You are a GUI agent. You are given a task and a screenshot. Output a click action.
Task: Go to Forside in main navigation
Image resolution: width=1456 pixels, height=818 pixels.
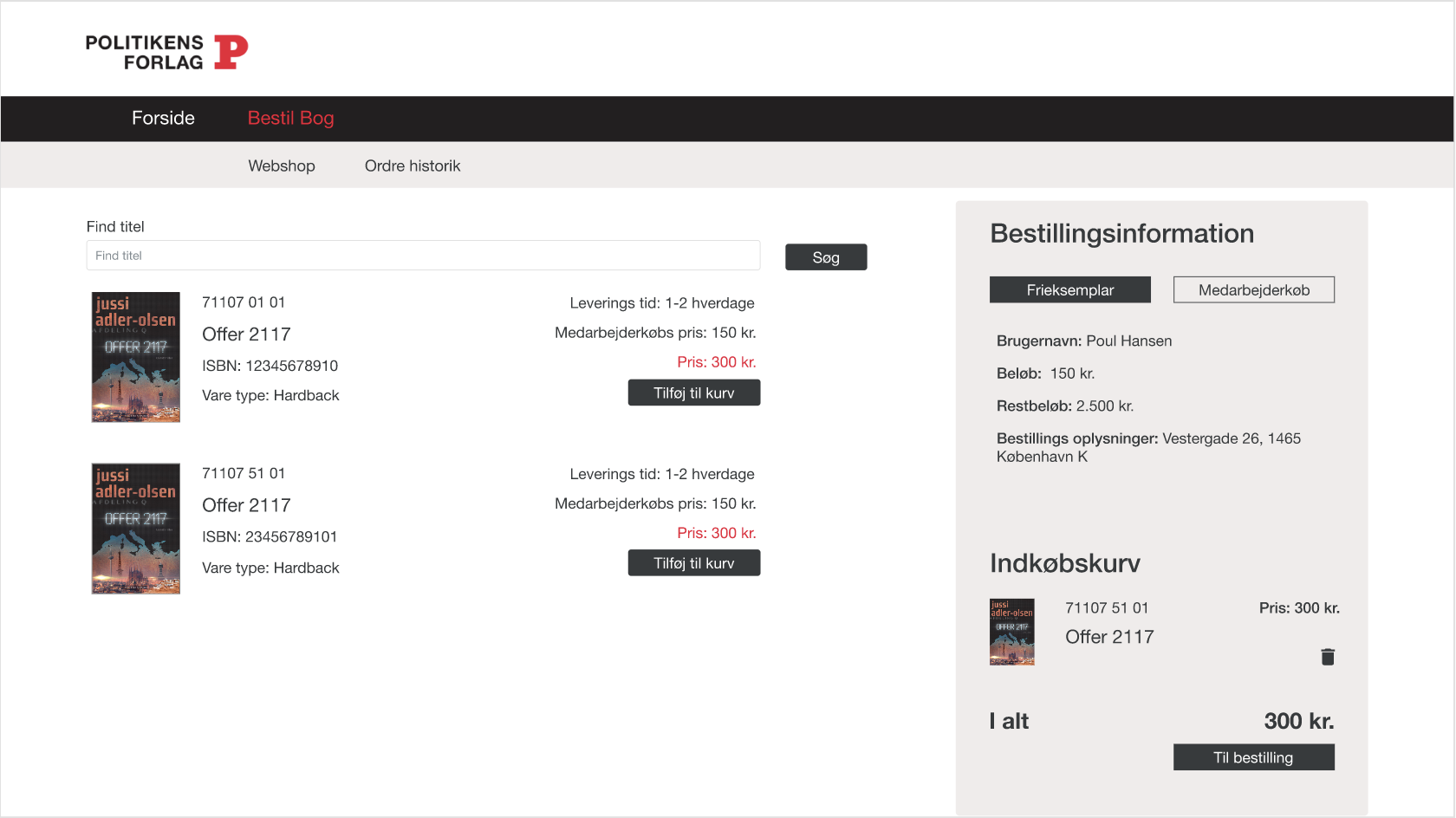163,118
